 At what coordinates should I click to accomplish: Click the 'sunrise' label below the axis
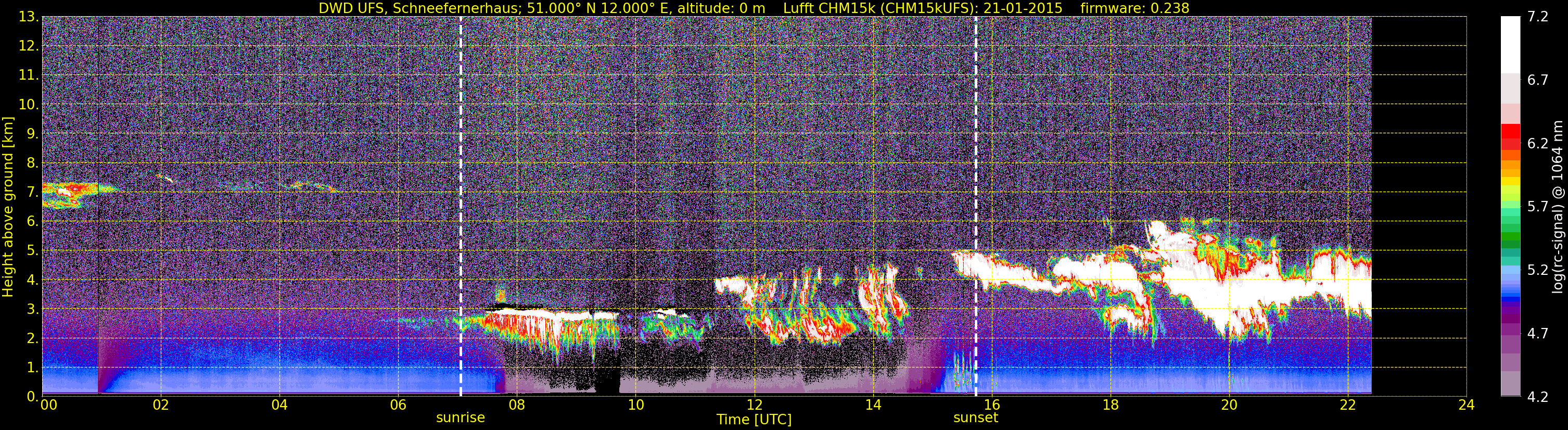click(x=460, y=418)
